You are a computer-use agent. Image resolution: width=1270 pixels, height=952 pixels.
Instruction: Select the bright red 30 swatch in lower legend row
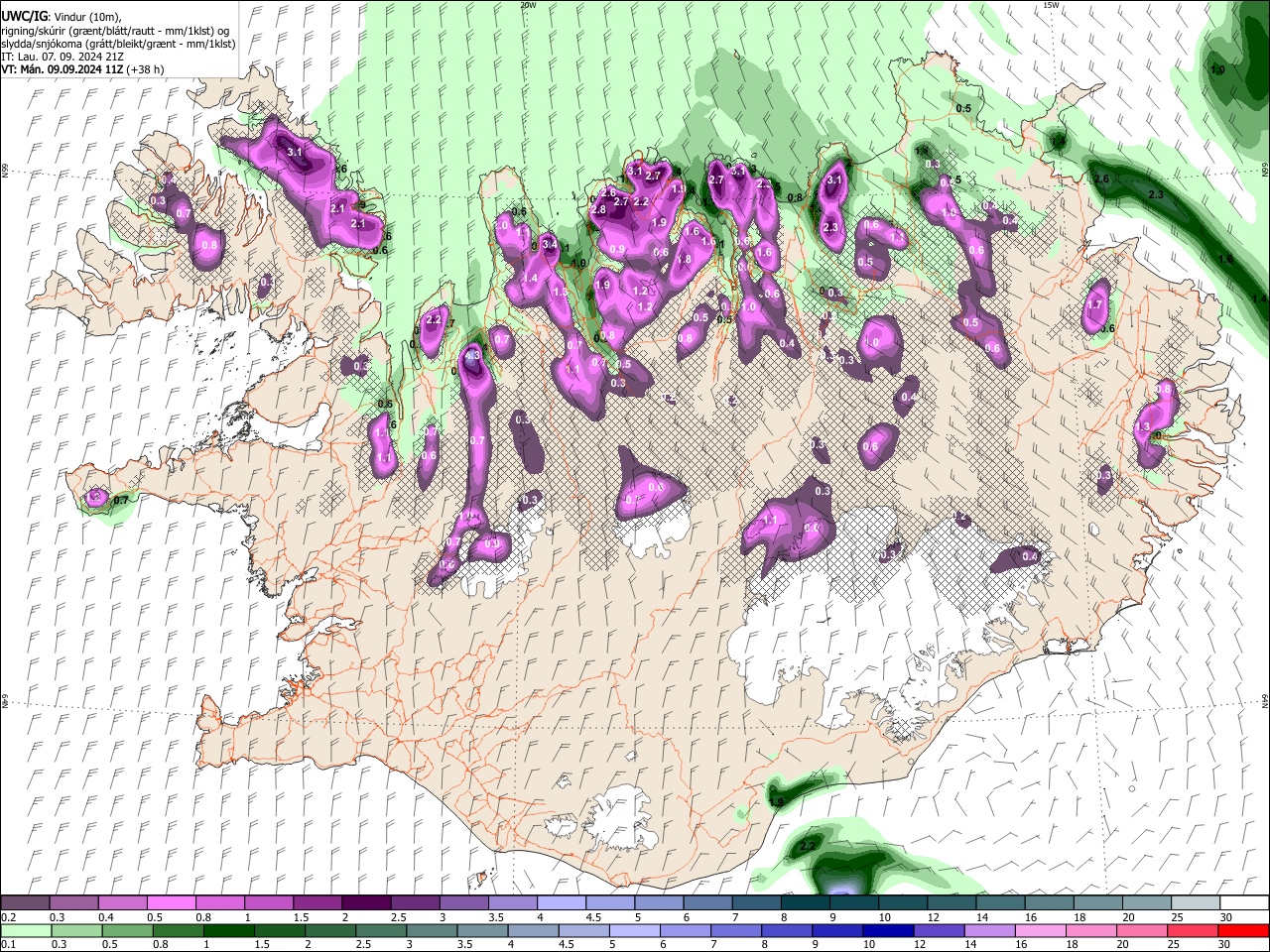coord(1243,930)
